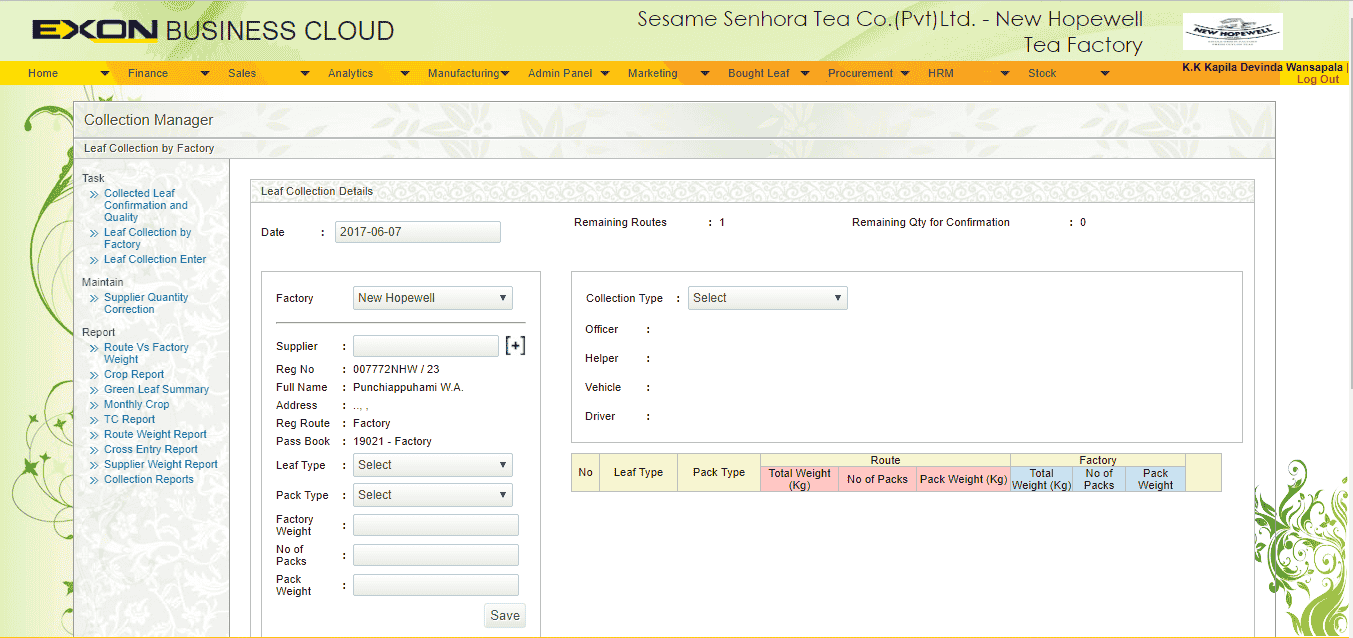Click the plus icon beside Supplier field
This screenshot has width=1353, height=638.
[x=515, y=346]
